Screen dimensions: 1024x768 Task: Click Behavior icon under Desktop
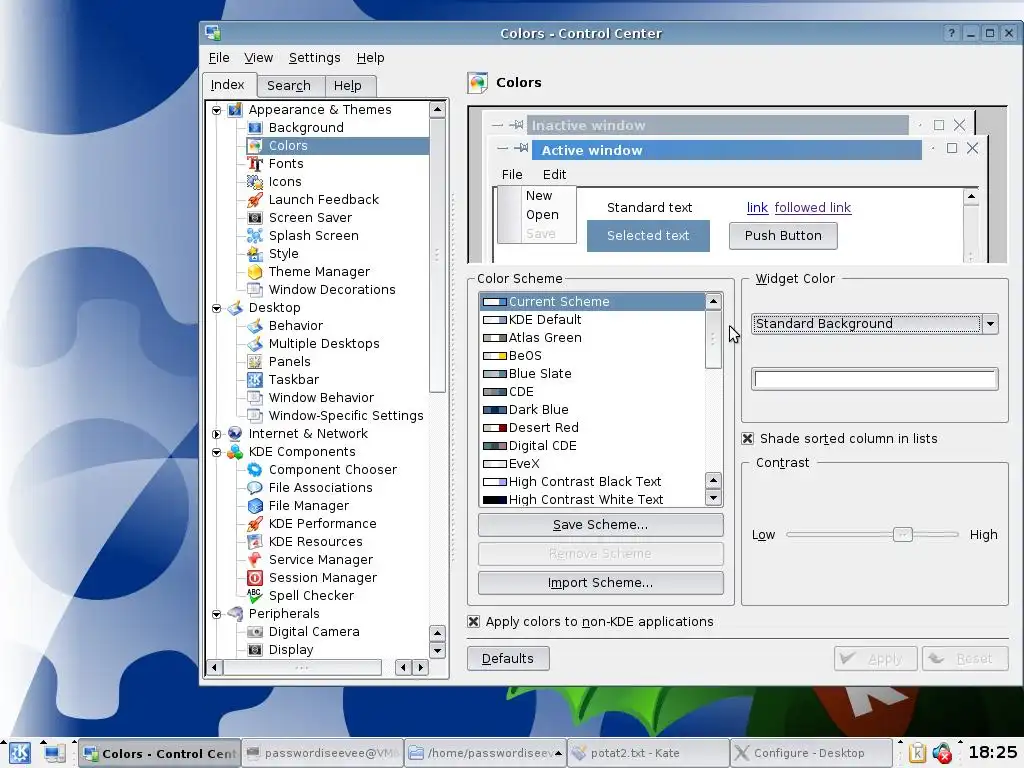(255, 325)
